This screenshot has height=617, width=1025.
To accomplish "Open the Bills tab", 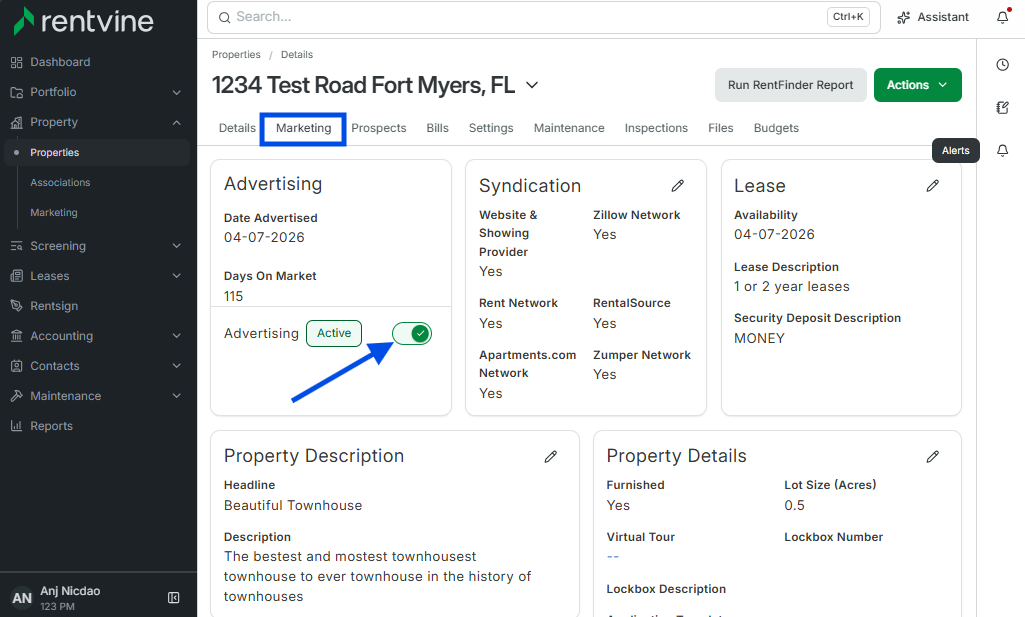I will (437, 128).
